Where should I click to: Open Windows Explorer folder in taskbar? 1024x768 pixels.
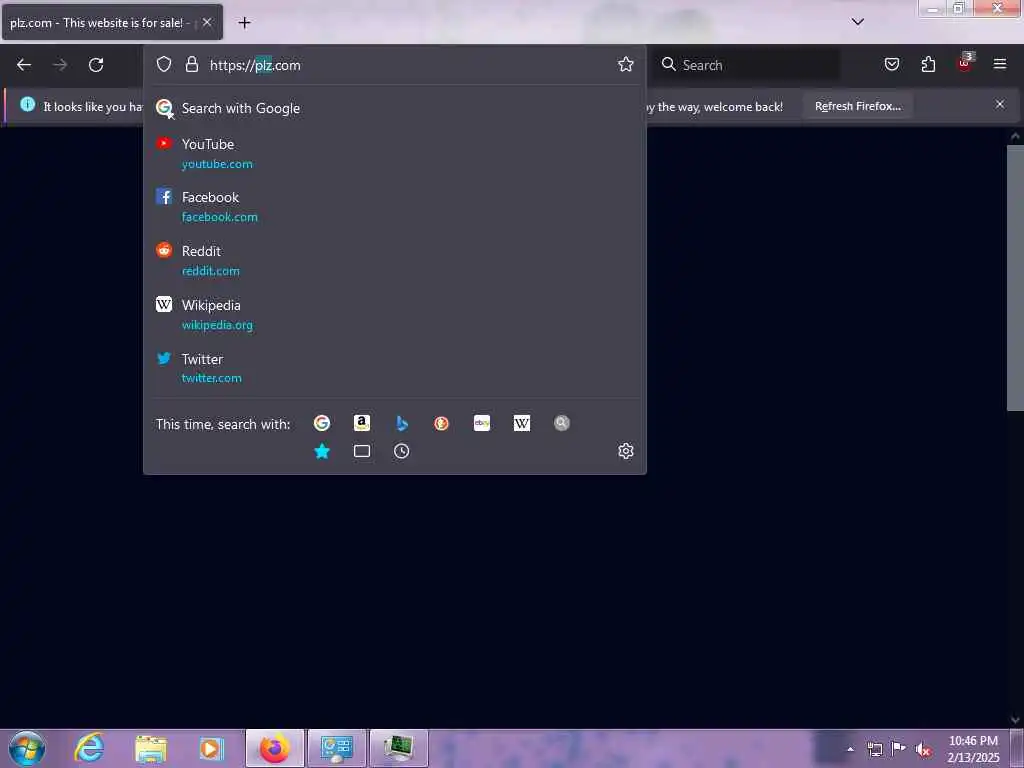coord(151,749)
